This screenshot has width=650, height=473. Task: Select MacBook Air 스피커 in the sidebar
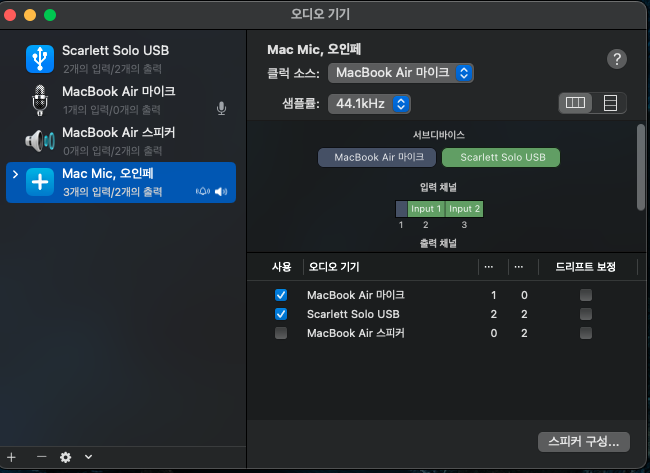(x=121, y=141)
